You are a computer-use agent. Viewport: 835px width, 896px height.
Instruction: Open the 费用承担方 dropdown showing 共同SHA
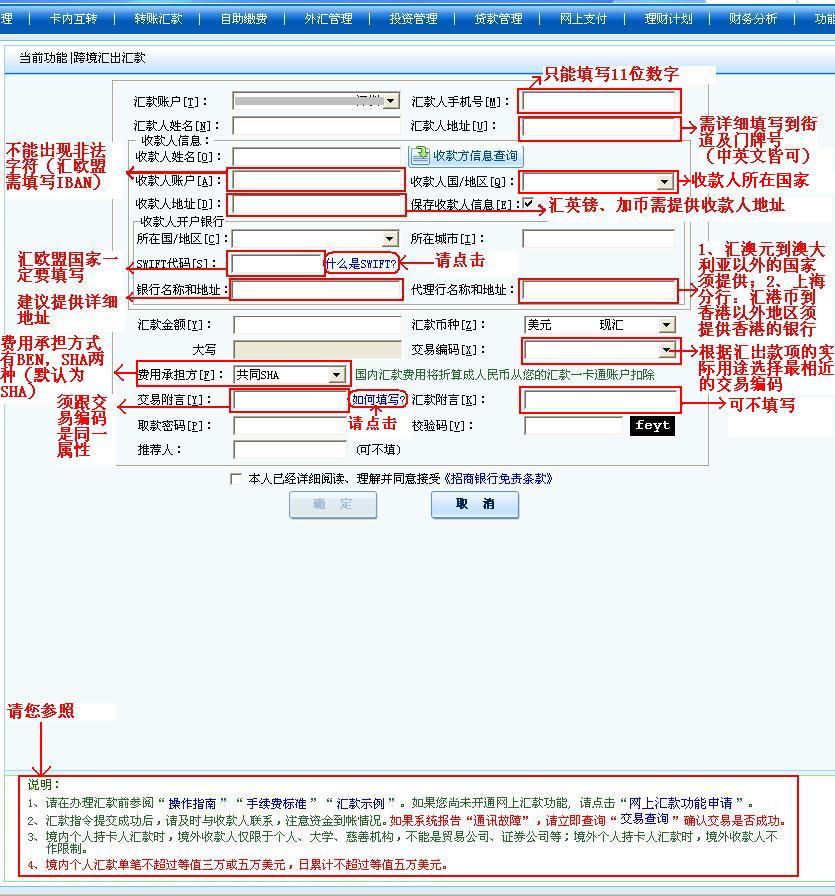point(337,375)
